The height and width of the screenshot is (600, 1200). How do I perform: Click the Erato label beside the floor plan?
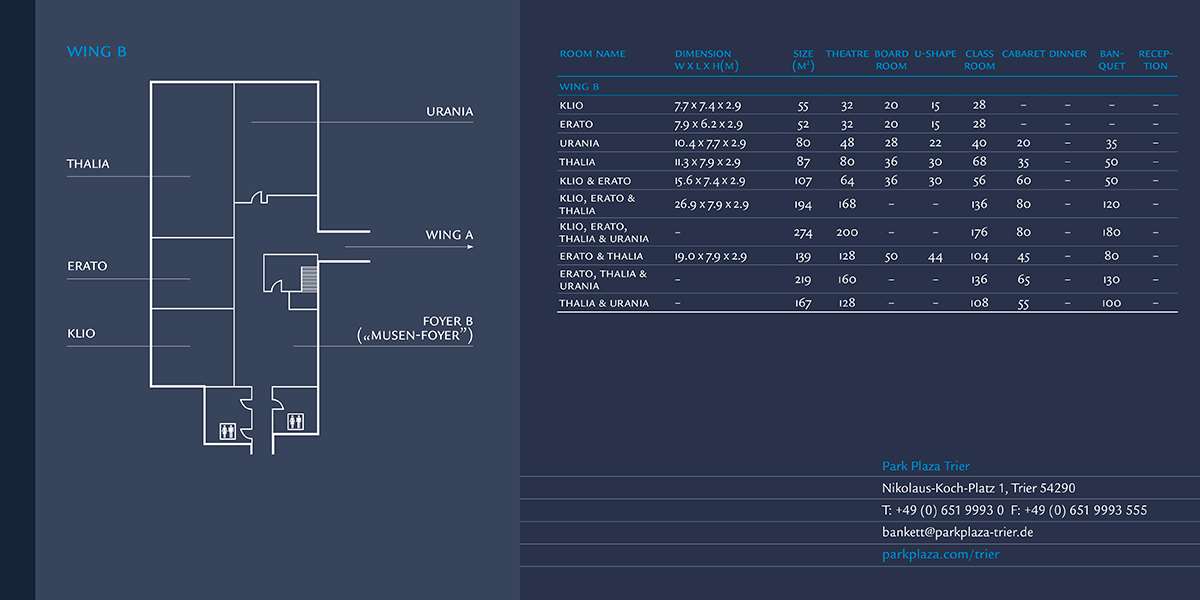click(87, 266)
